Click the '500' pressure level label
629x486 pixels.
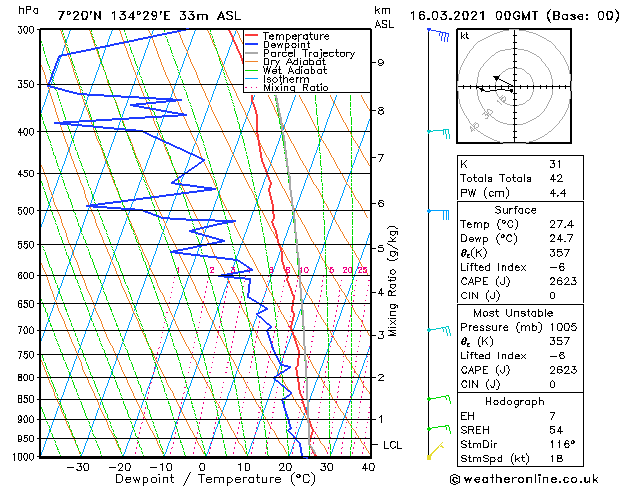coord(28,211)
